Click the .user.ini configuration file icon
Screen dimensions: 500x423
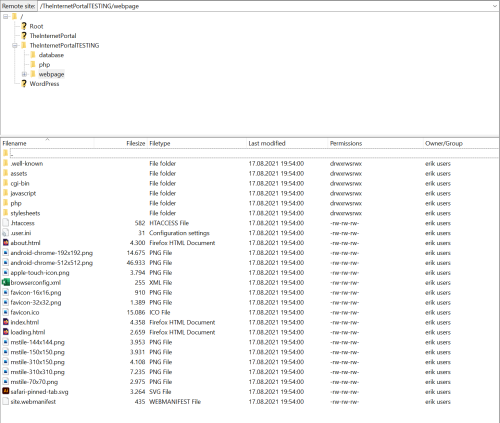(6, 233)
